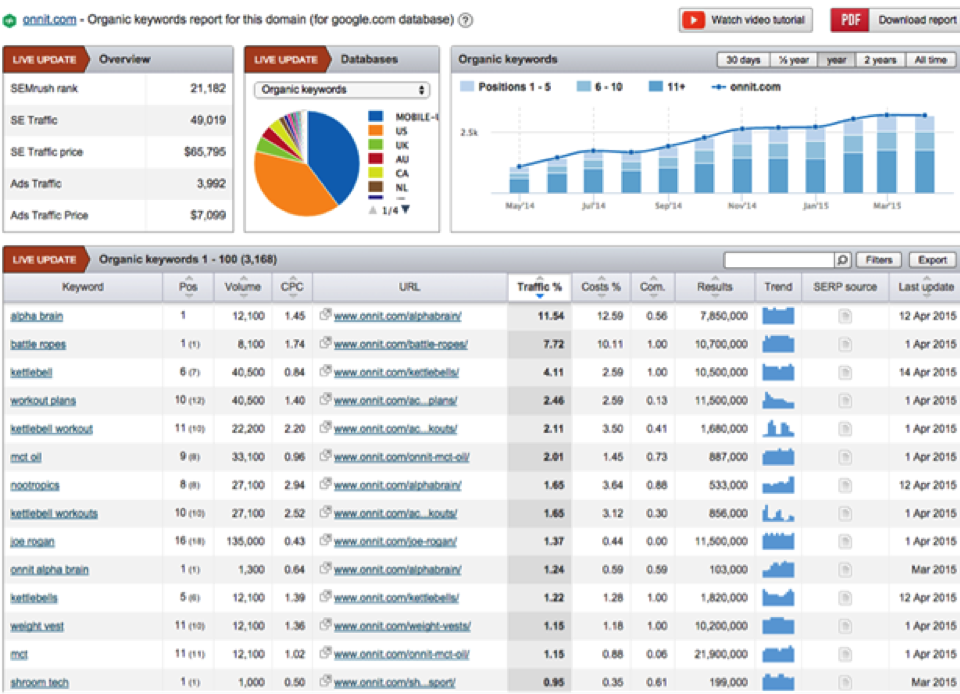Viewport: 960px width, 694px height.
Task: Click the yellow CA legend swatch
Action: [375, 173]
